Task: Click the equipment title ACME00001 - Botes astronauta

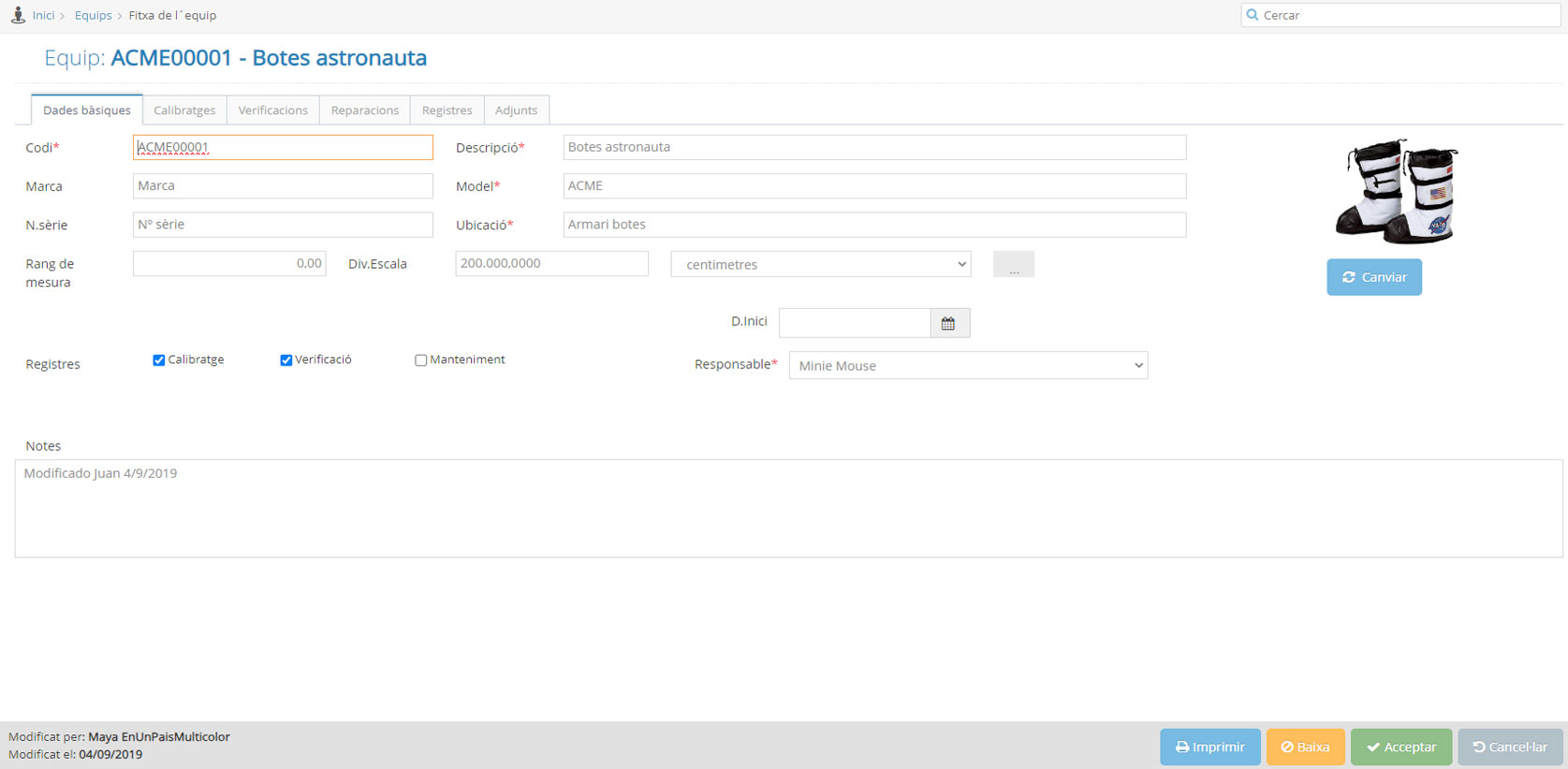Action: point(269,58)
